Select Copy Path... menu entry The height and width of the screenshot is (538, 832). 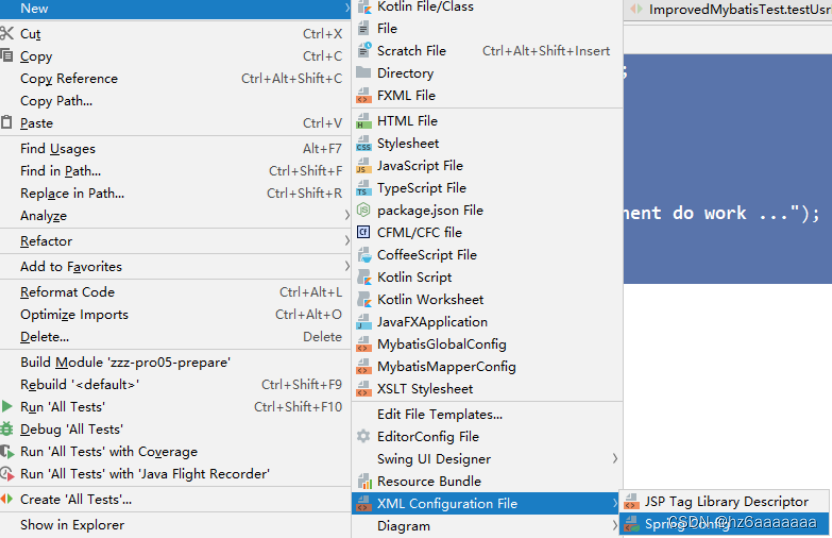(x=175, y=101)
